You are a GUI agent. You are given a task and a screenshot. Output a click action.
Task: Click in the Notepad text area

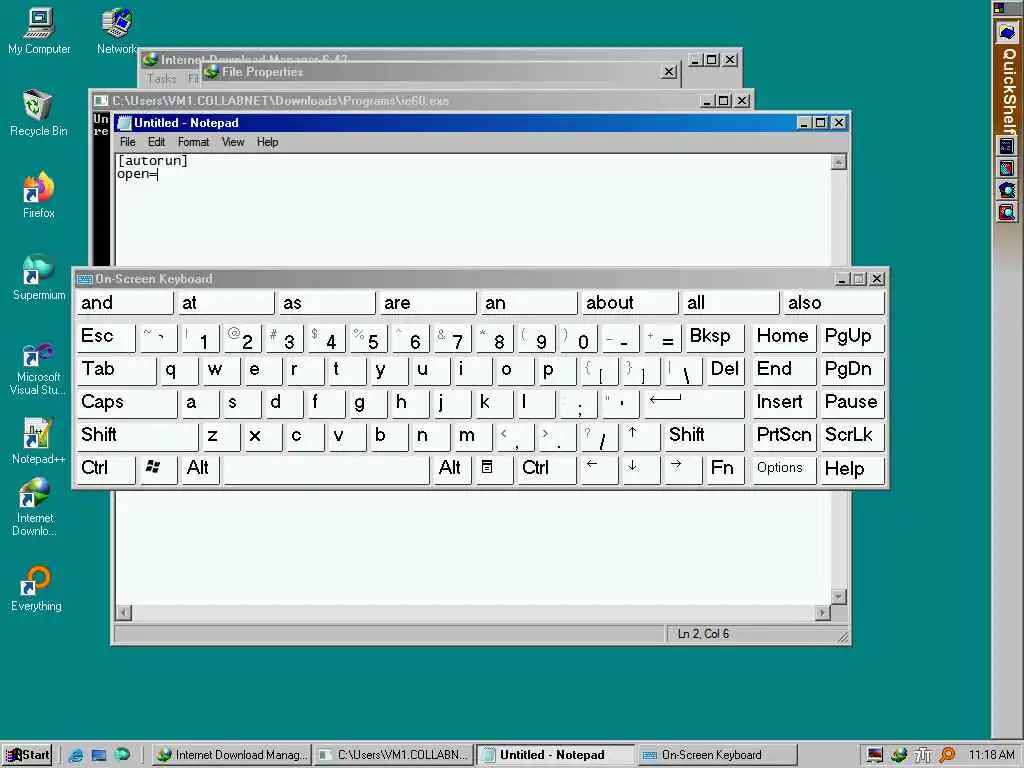[x=473, y=216]
